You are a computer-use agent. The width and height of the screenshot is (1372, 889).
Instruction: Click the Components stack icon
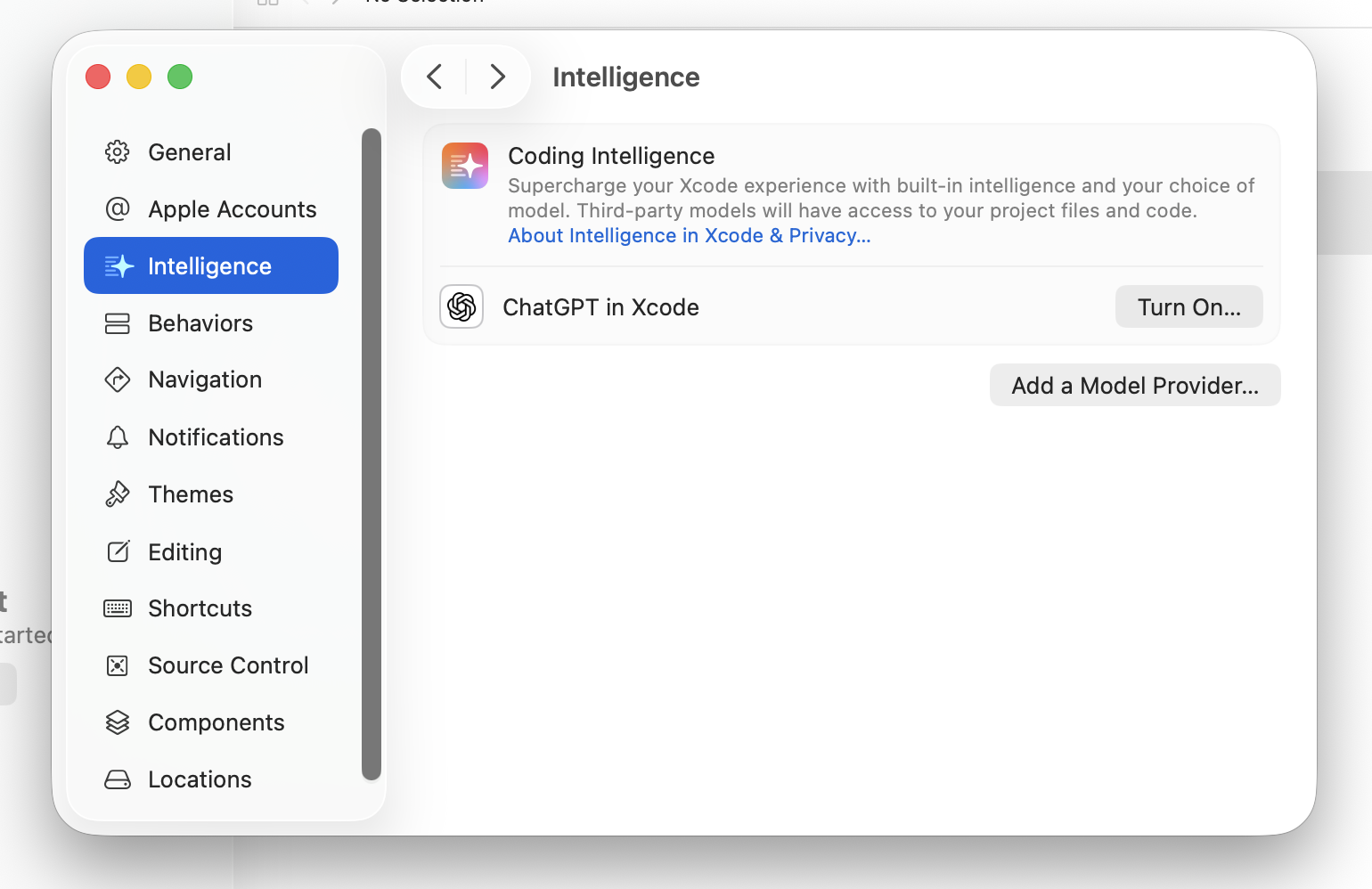click(117, 722)
